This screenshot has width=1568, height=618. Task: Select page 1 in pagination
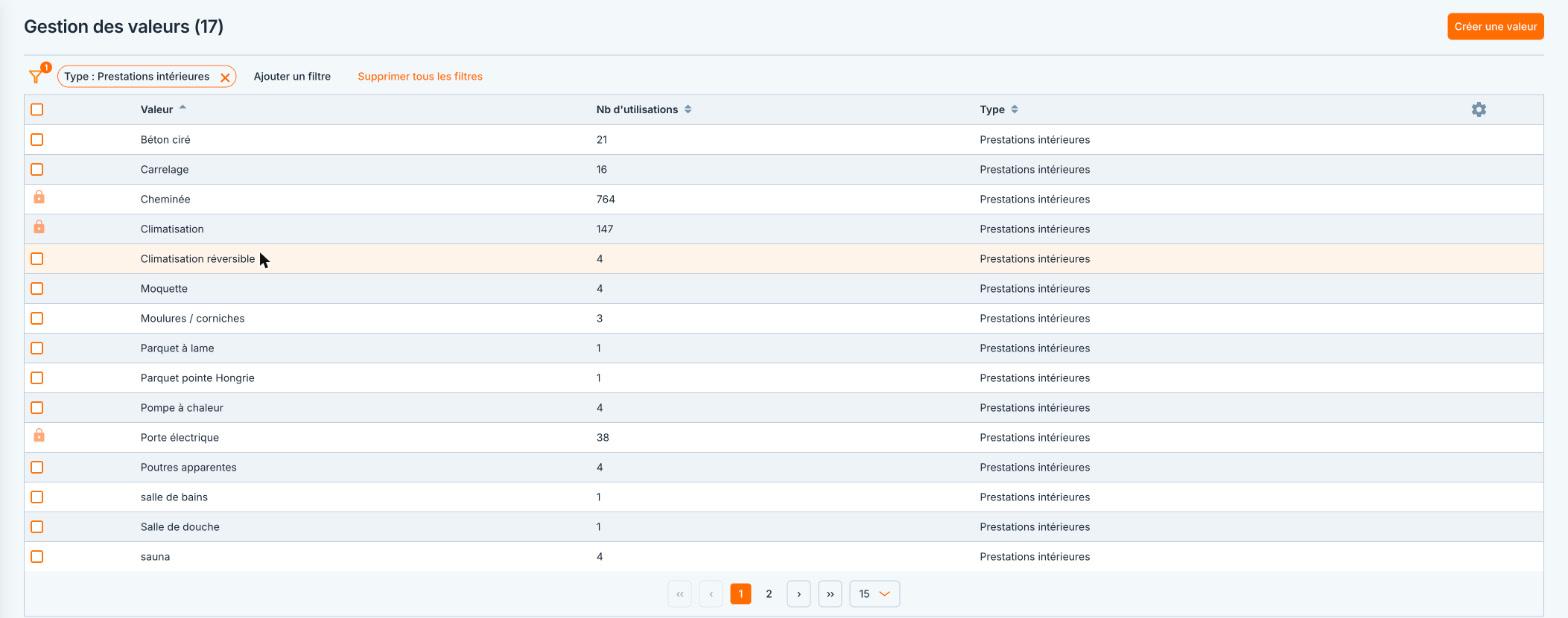(x=740, y=594)
